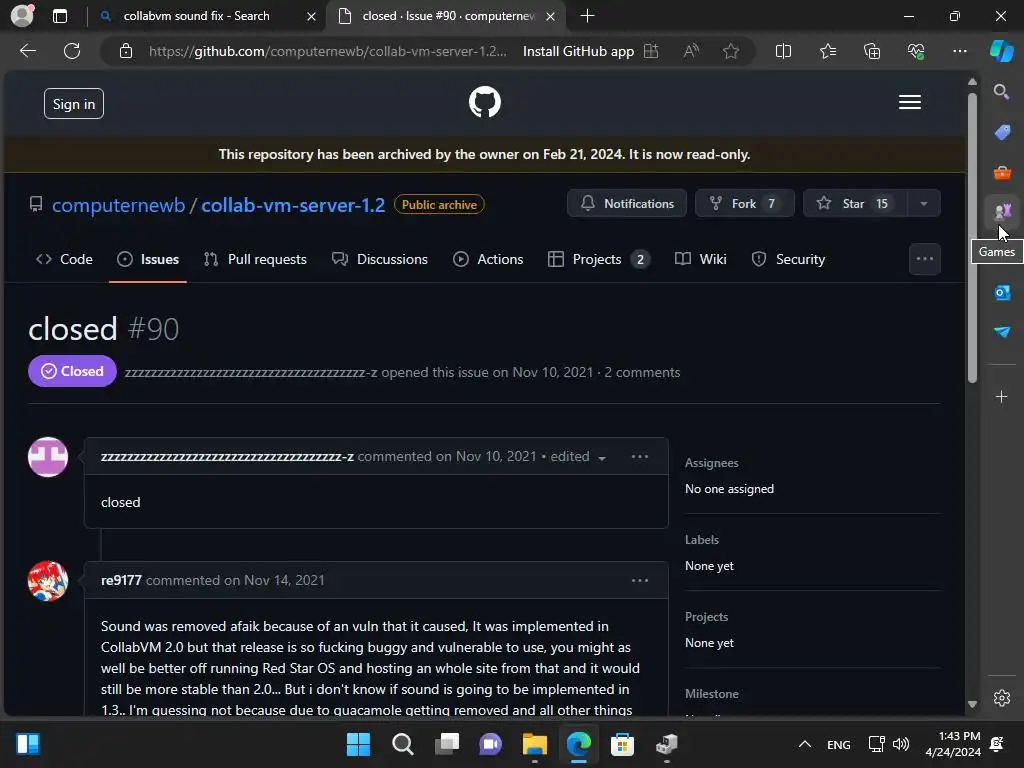Click the Fork button

pos(744,203)
